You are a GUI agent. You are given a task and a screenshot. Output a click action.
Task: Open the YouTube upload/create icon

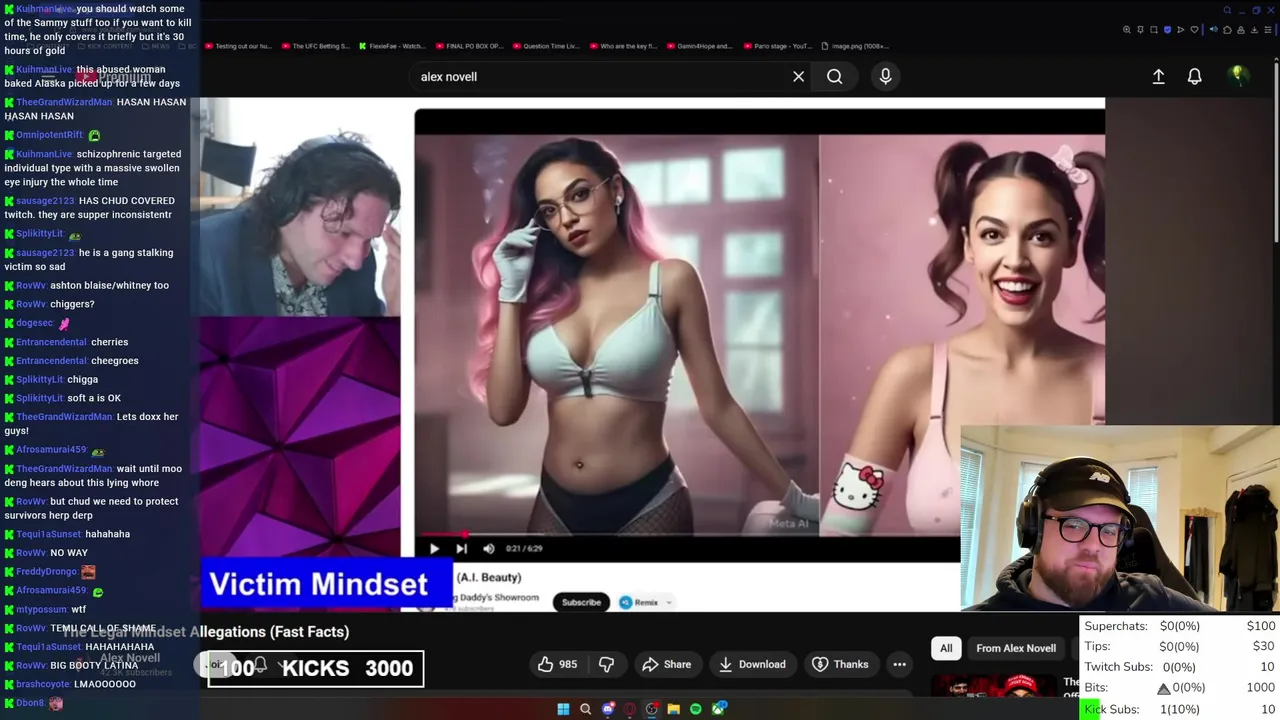pos(1158,76)
